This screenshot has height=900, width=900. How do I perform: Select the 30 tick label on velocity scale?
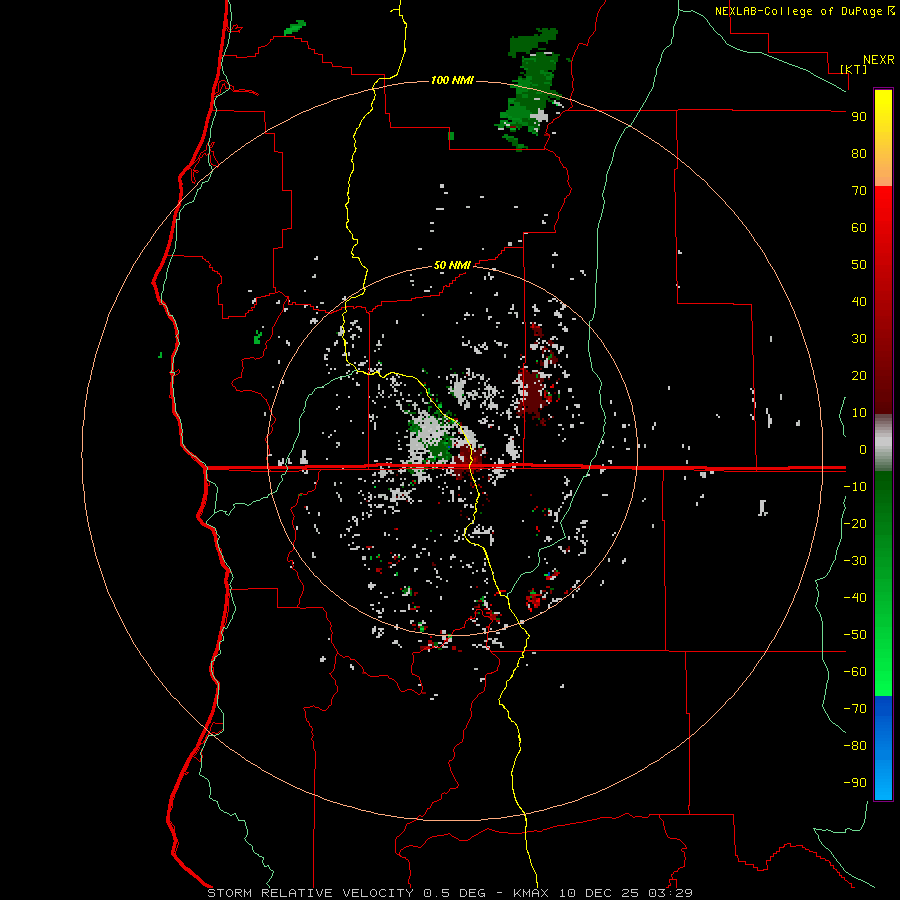(x=859, y=339)
